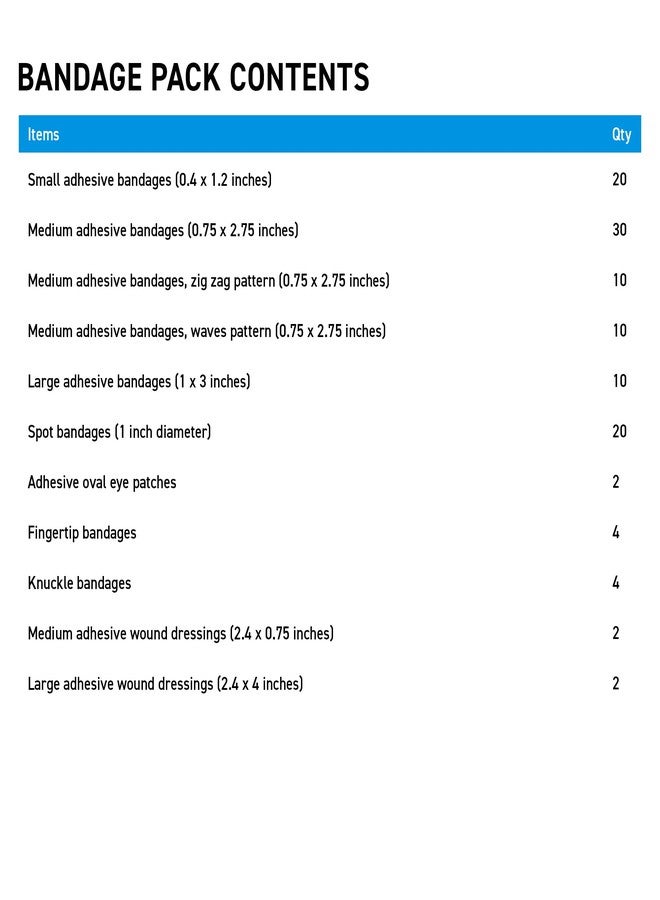Screen dimensions: 660x900
Task: Click Medium adhesive wound dressings row
Action: 329,634
